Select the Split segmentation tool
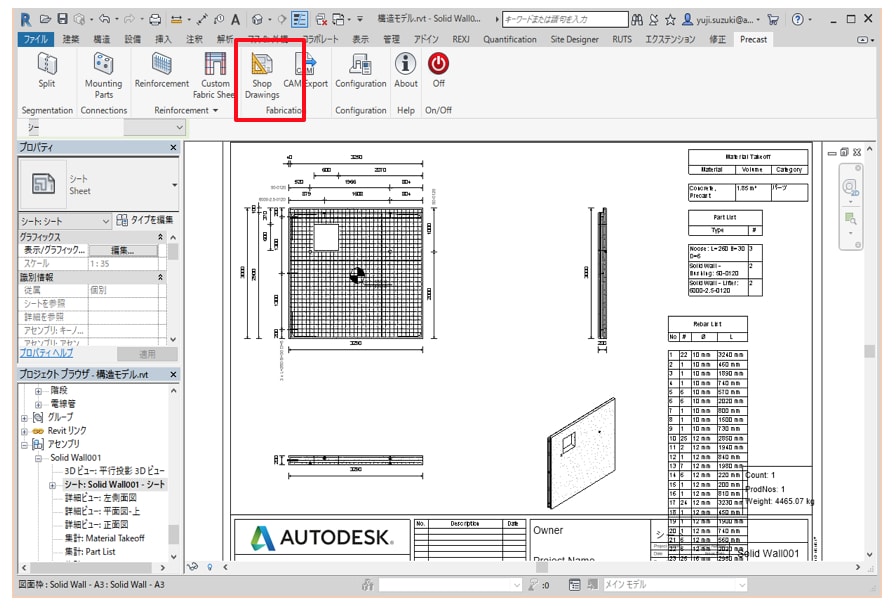Viewport: 896px width, 610px height. (x=47, y=70)
